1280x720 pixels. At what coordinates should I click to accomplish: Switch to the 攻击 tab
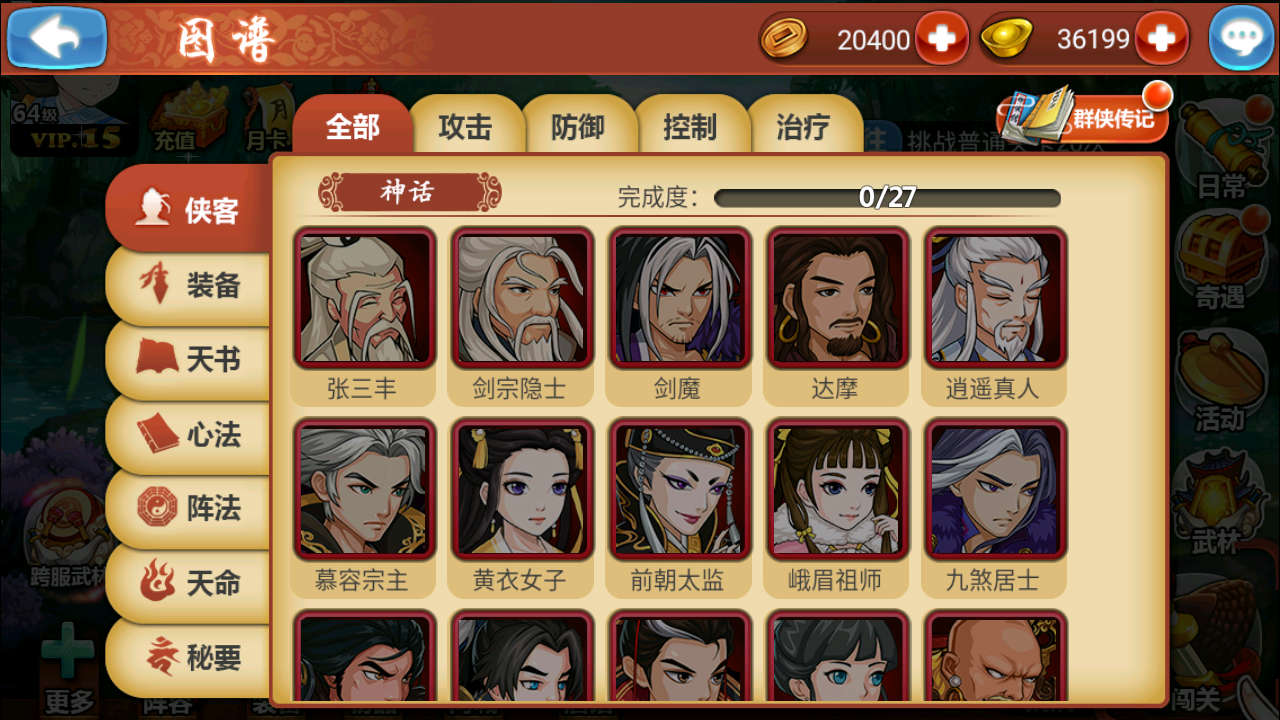tap(466, 125)
